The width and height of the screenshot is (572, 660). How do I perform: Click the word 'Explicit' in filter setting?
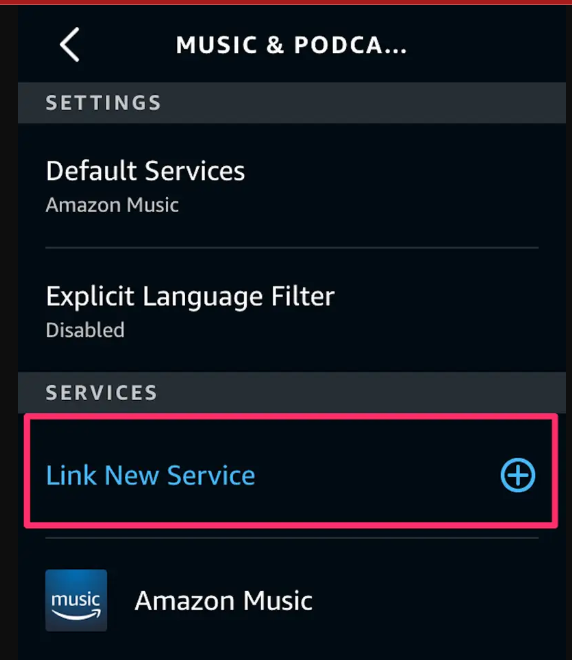pos(90,297)
